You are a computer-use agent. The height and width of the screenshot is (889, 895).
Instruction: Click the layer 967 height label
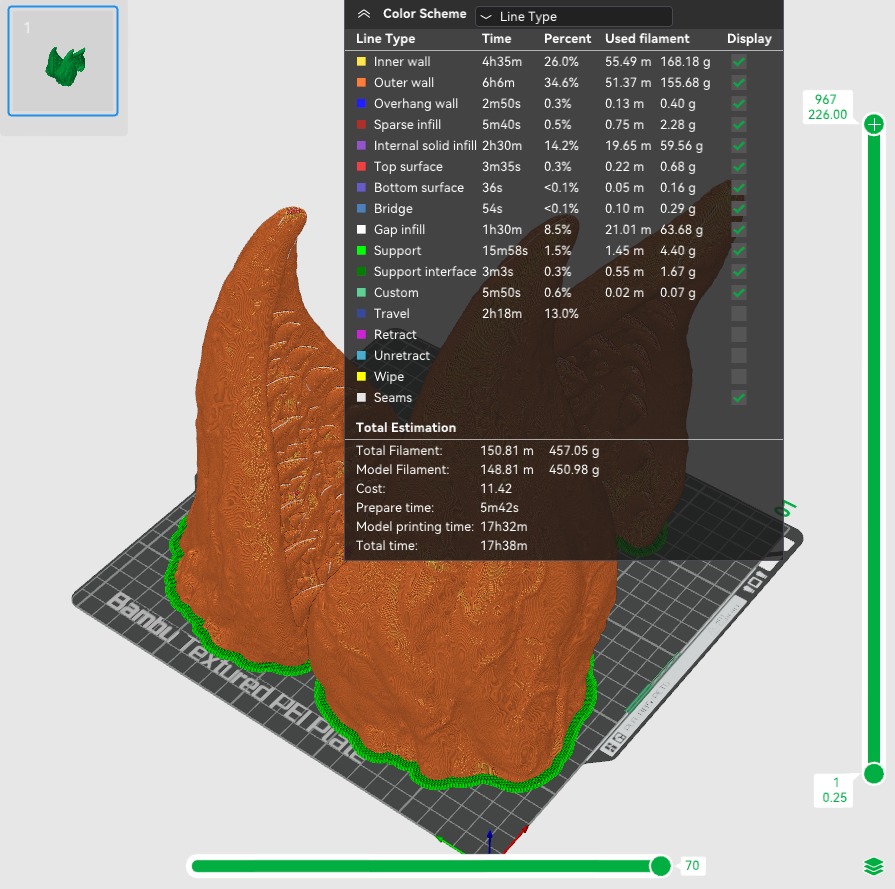pos(827,107)
